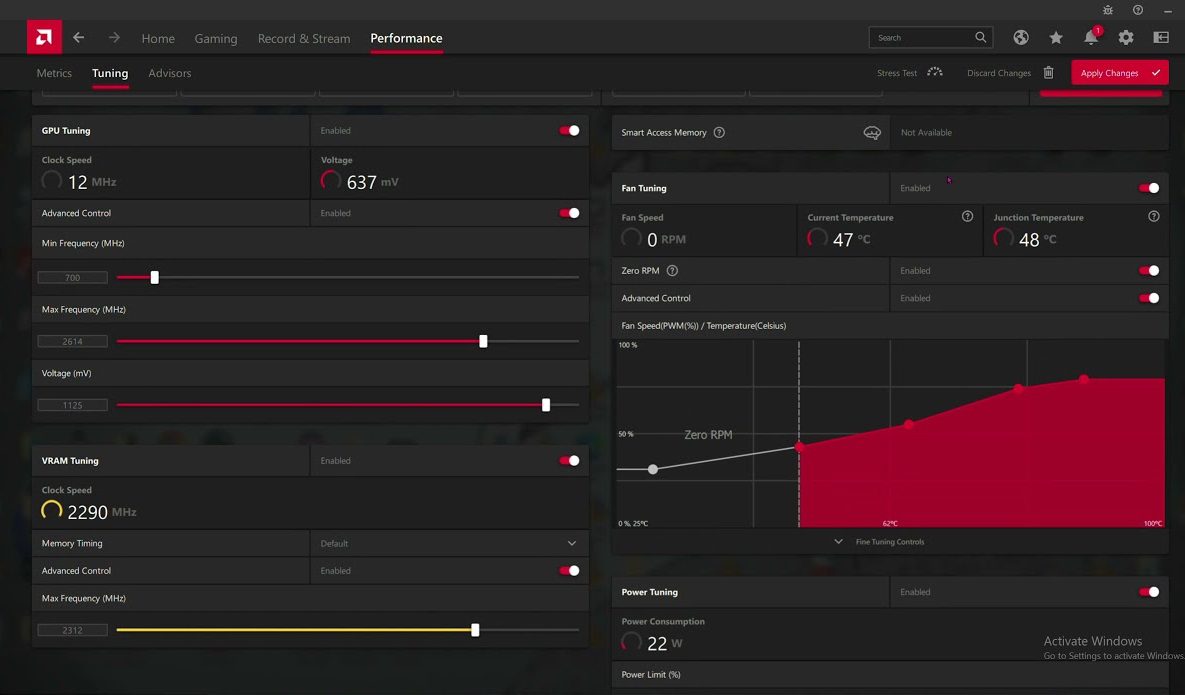Click VRAM Max Frequency slider handle
Image resolution: width=1185 pixels, height=695 pixels.
coord(475,630)
